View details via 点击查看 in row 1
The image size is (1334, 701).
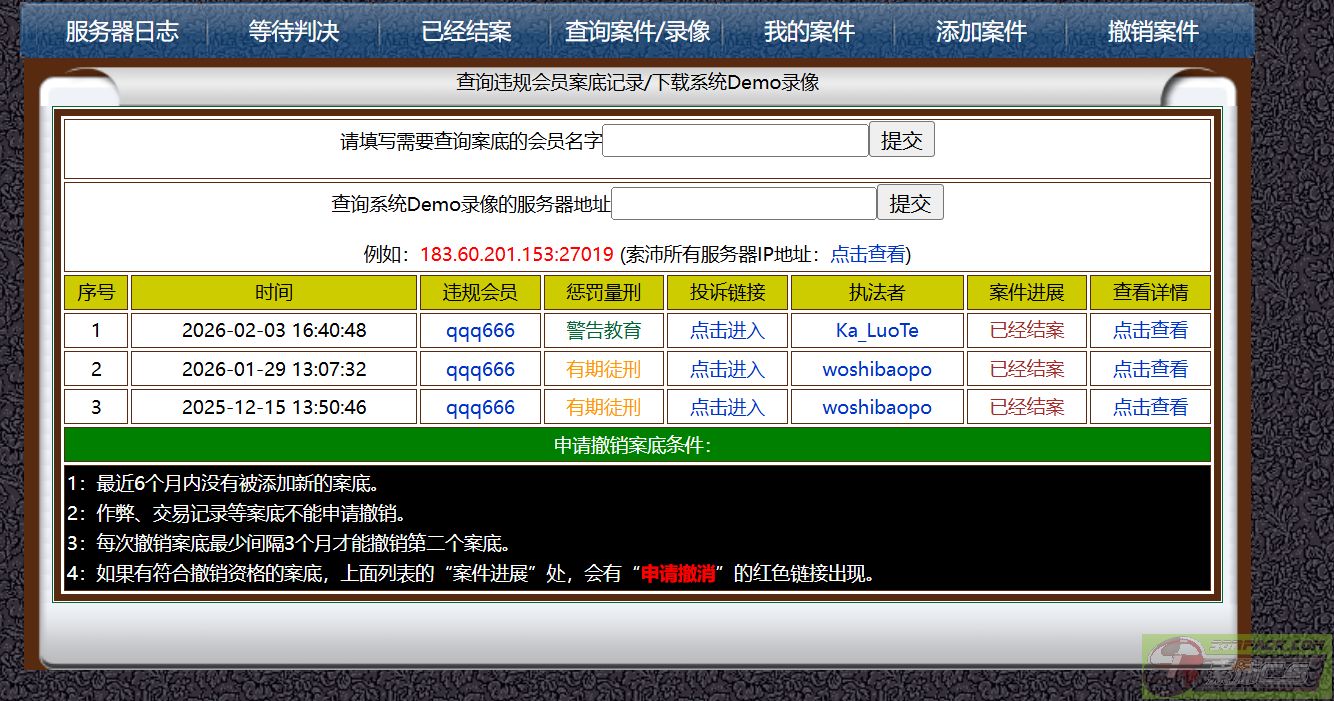point(1150,331)
